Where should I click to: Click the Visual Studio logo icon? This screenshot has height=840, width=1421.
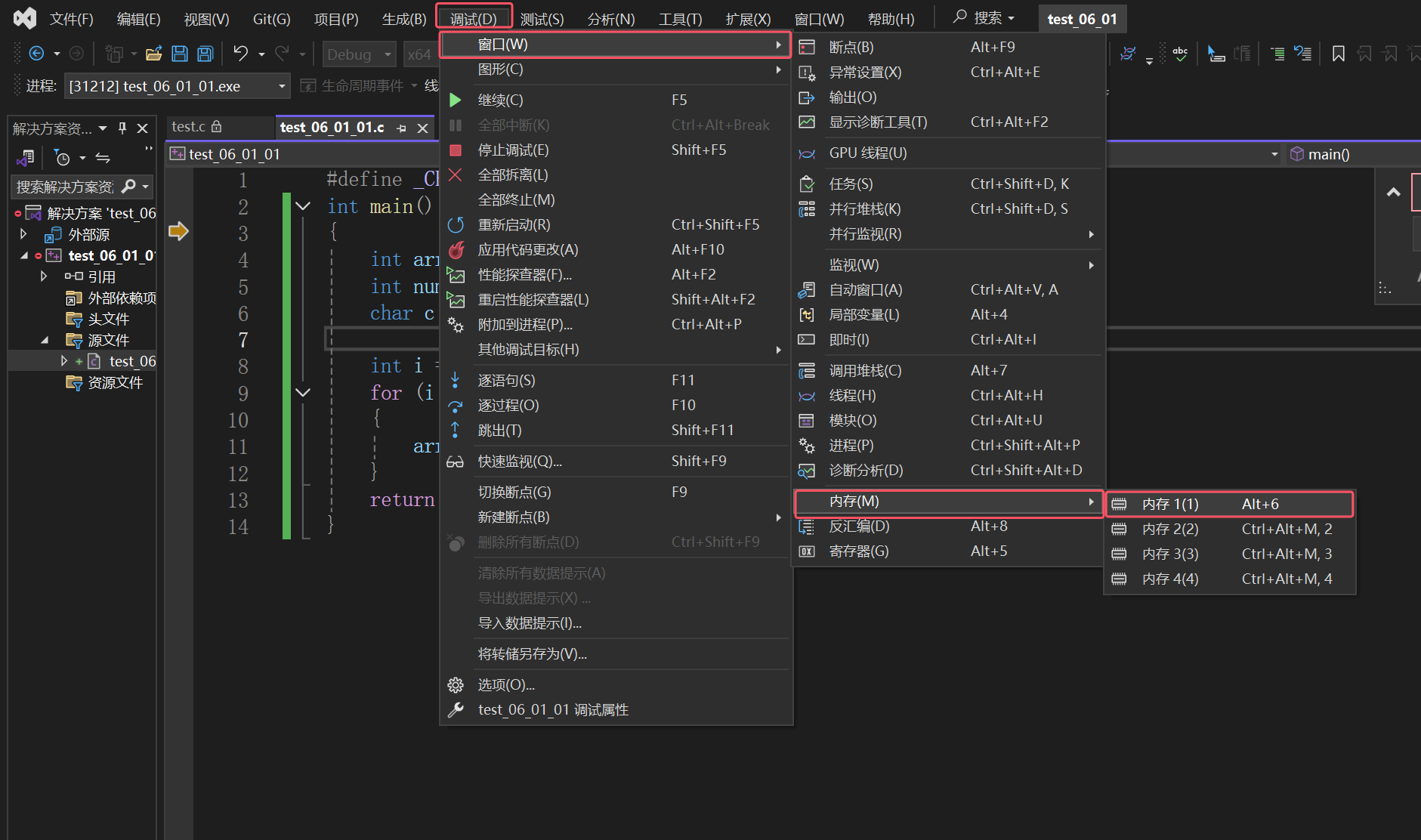point(25,18)
